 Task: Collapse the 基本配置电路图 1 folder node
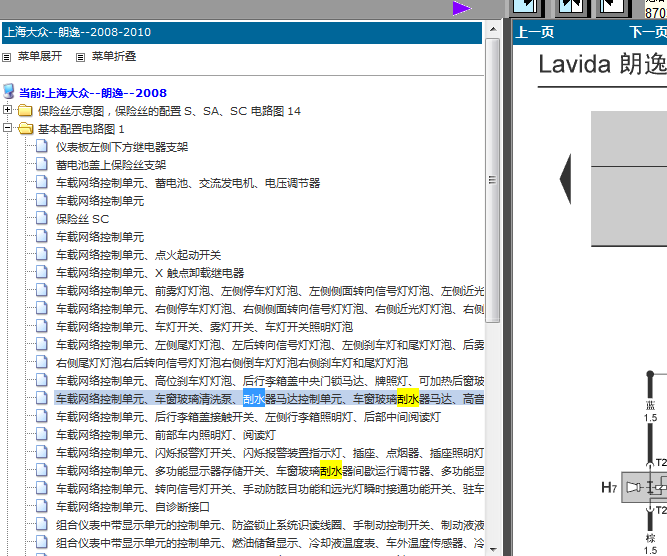pyautogui.click(x=7, y=127)
